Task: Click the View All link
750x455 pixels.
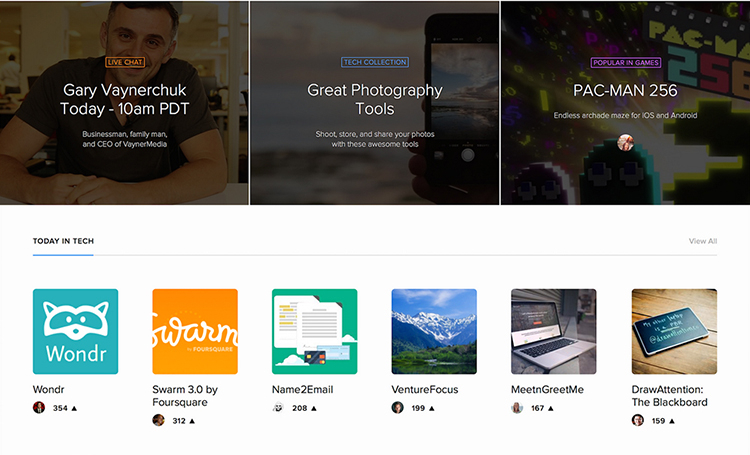Action: coord(703,242)
